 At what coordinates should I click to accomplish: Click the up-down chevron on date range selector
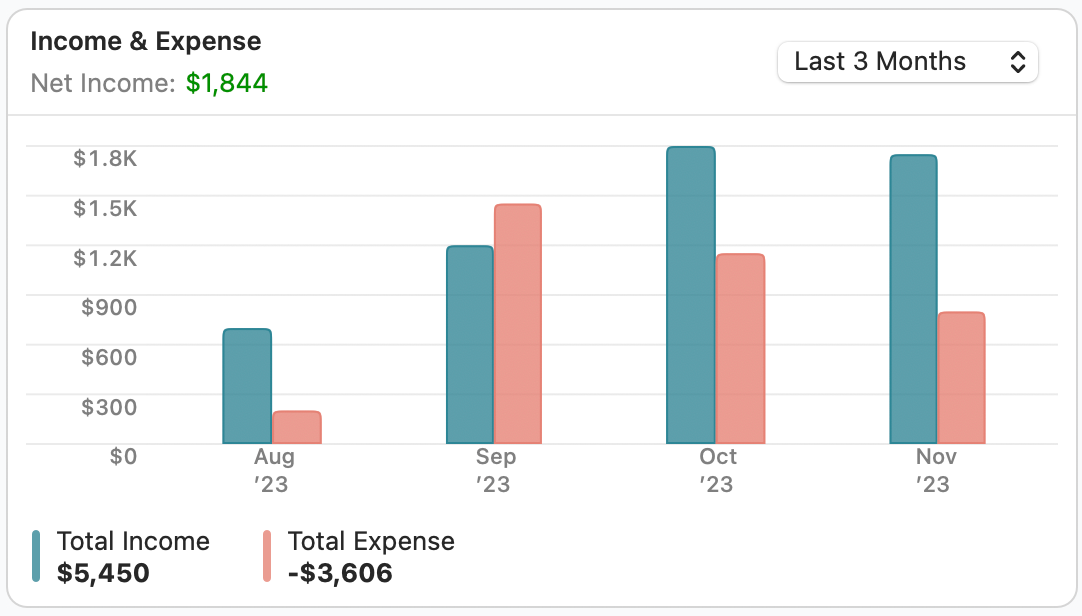tap(1019, 61)
